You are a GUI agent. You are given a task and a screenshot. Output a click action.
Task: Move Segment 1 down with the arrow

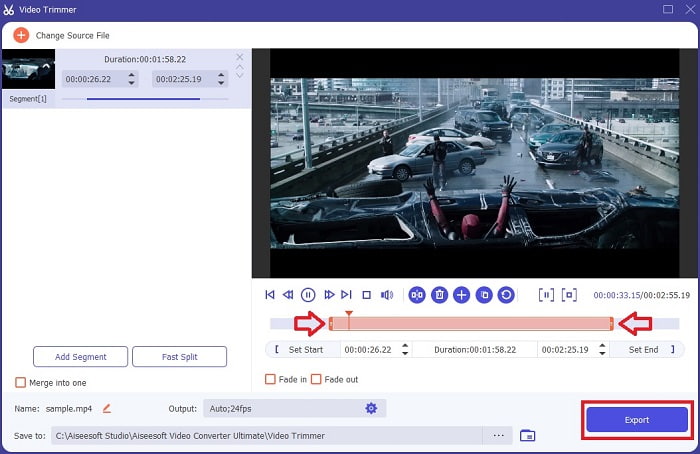click(240, 76)
